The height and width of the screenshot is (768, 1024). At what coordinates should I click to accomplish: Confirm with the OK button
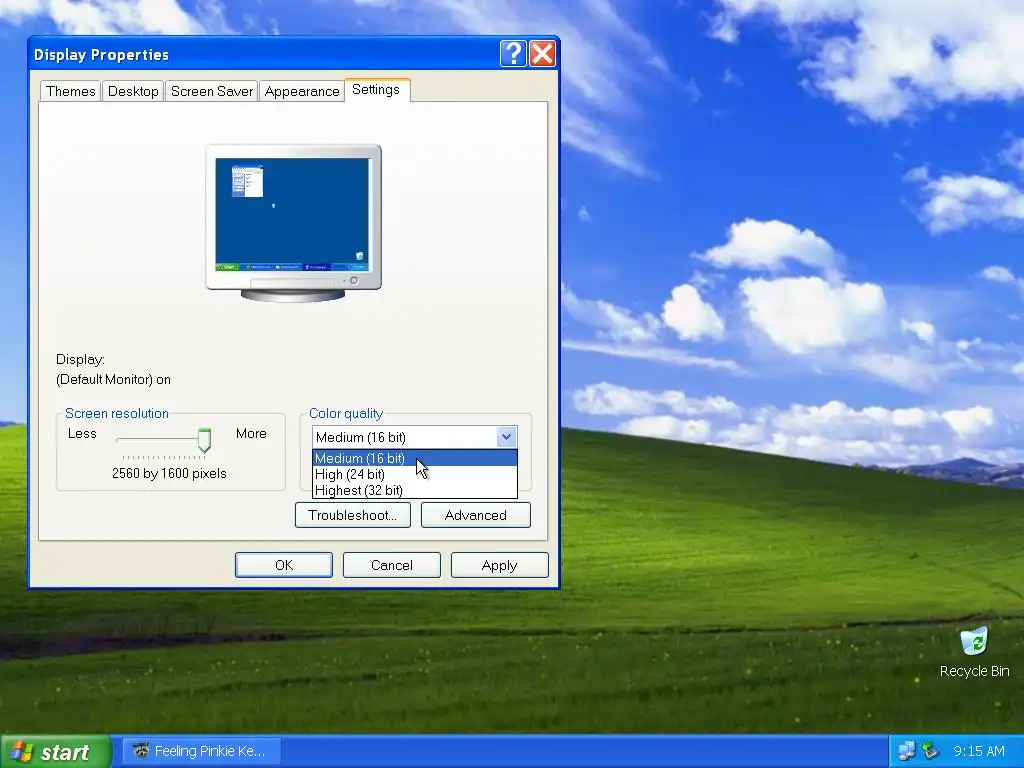[x=284, y=565]
